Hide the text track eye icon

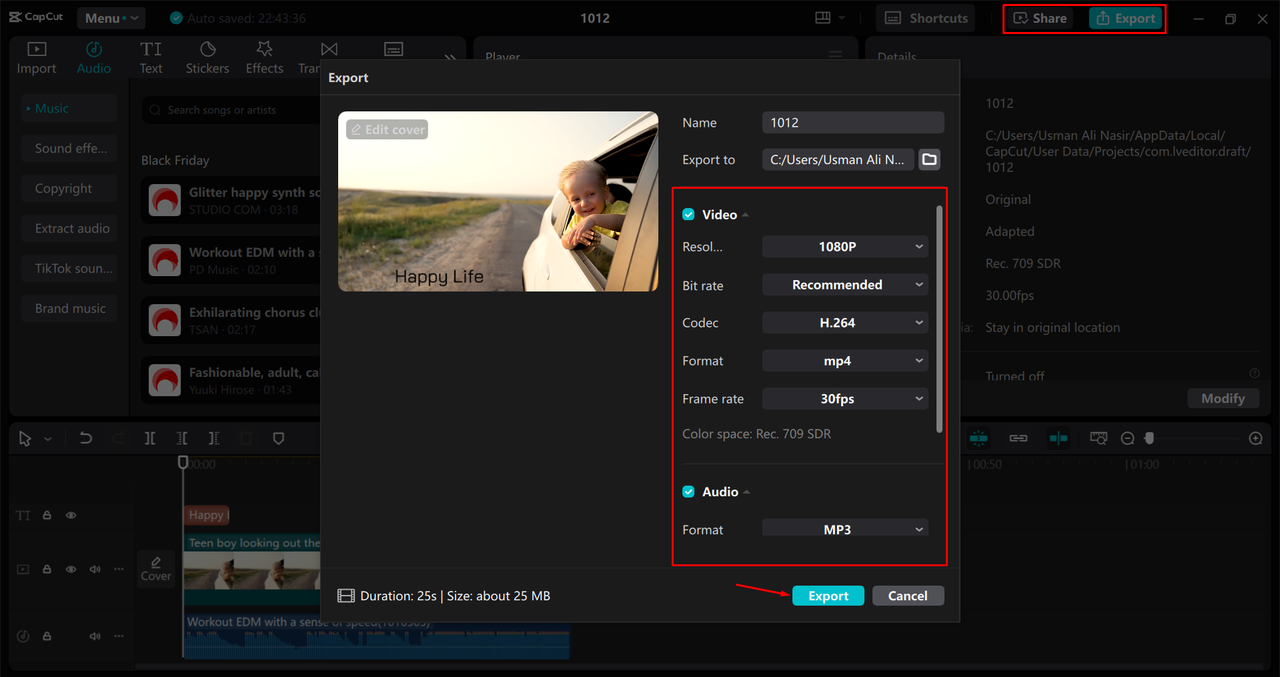click(71, 515)
